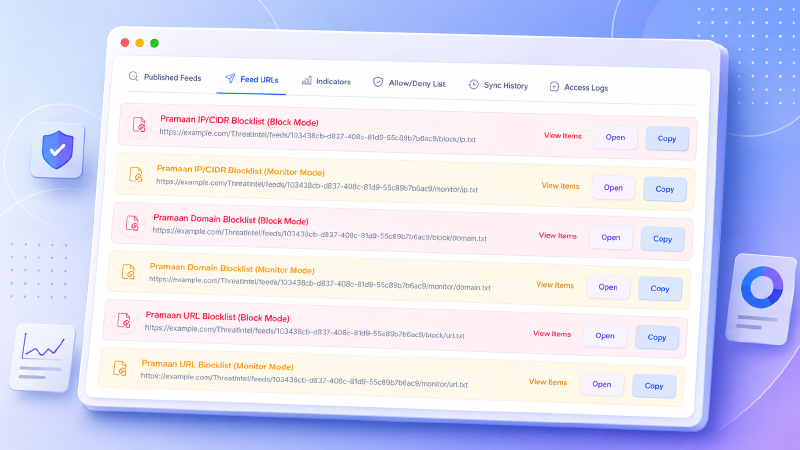Click the Access Logs document icon

coord(554,87)
